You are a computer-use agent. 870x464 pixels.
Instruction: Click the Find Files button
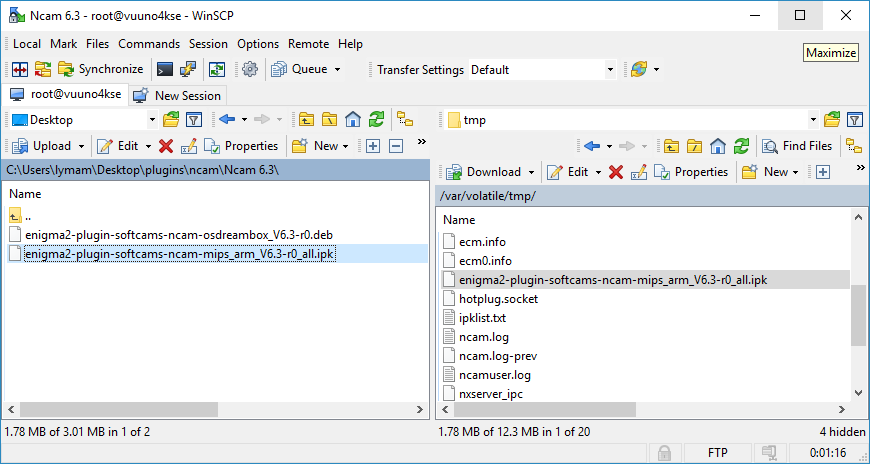798,146
